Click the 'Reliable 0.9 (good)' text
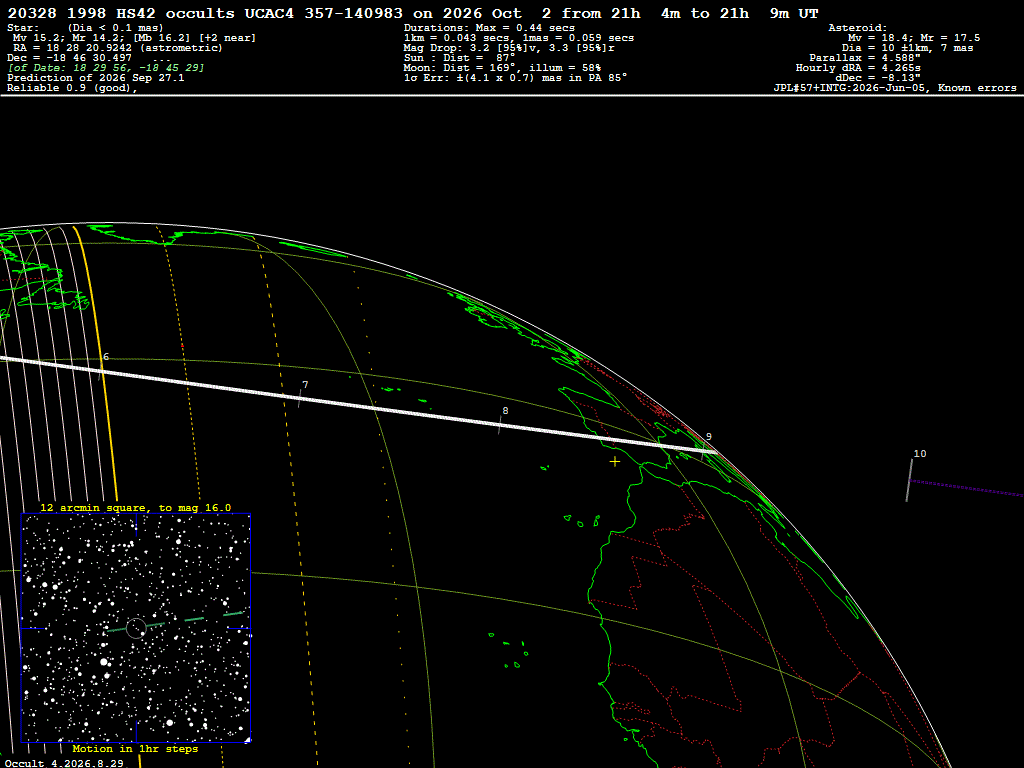The image size is (1024, 768). 72,88
